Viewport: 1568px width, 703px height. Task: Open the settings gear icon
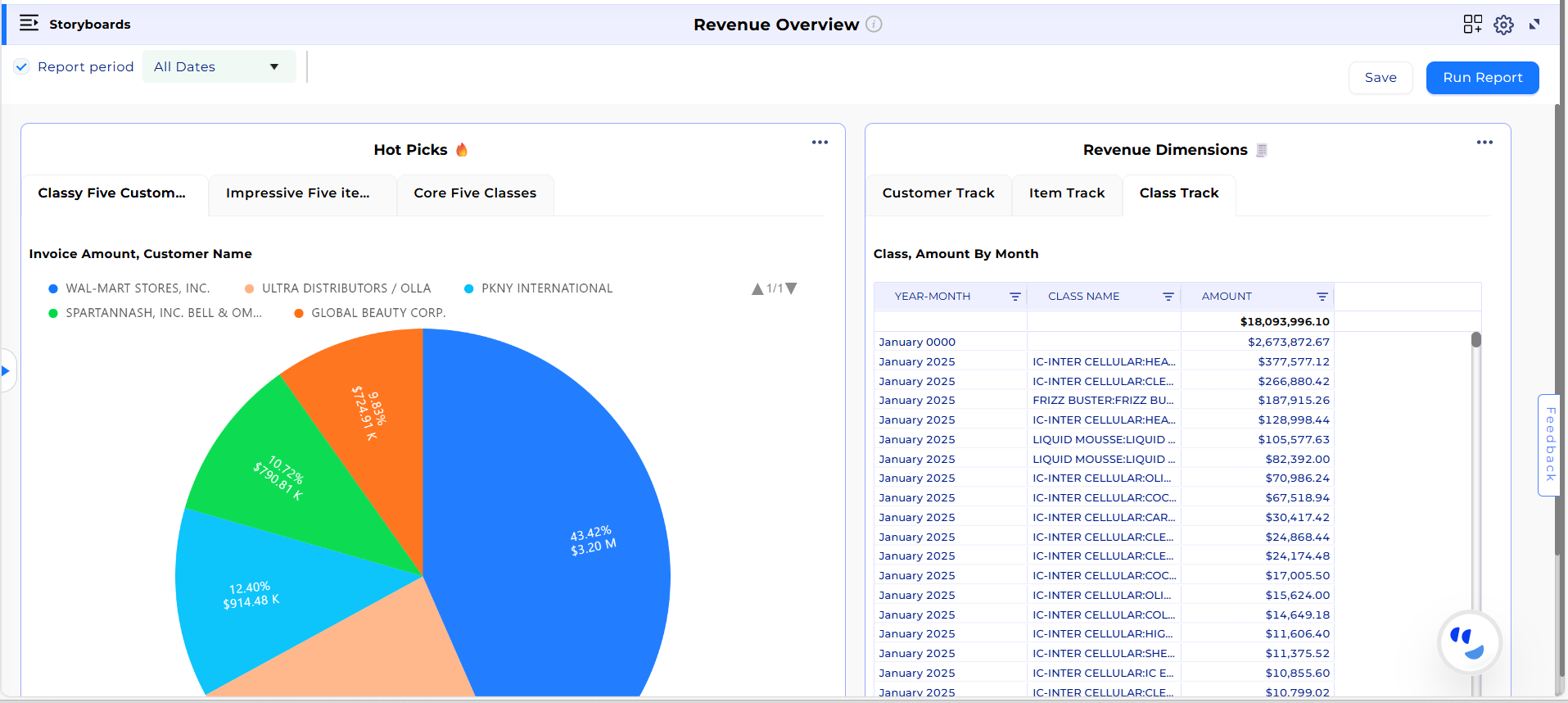pyautogui.click(x=1503, y=25)
